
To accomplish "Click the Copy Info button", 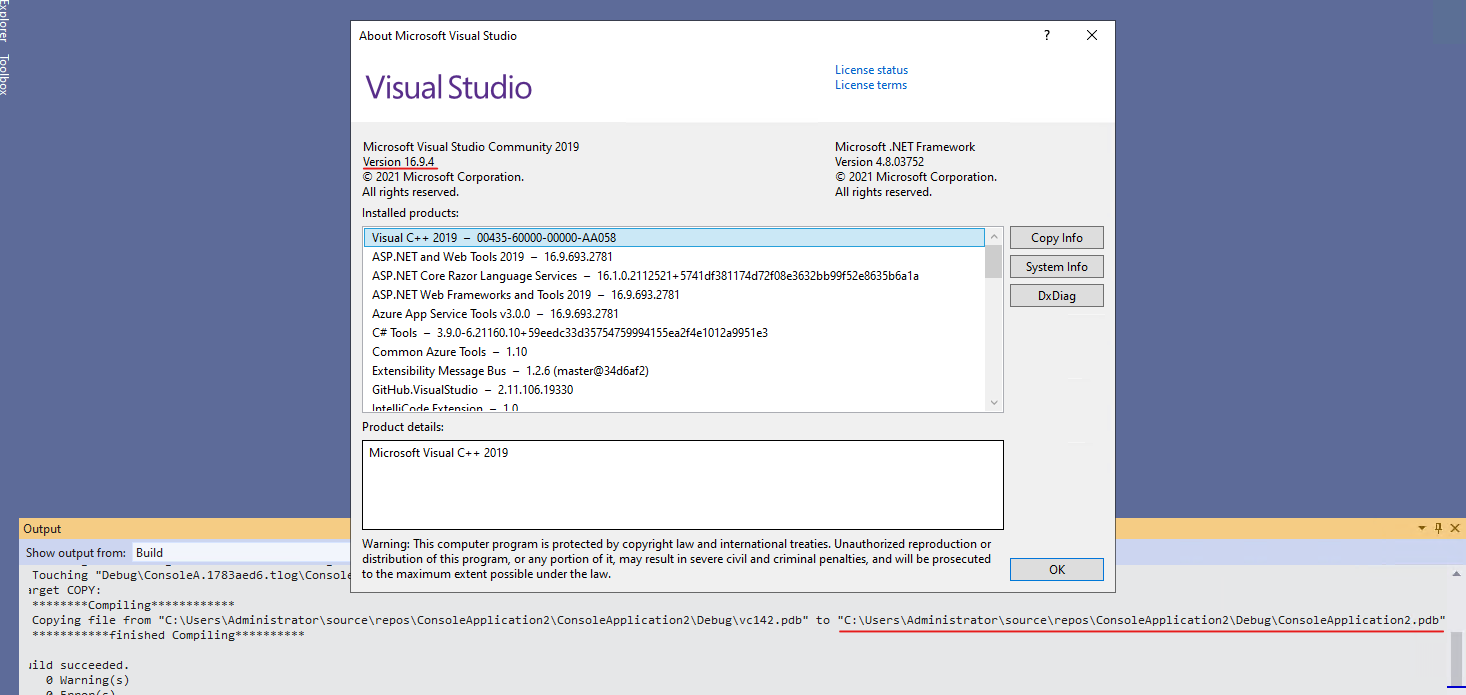I will point(1057,238).
